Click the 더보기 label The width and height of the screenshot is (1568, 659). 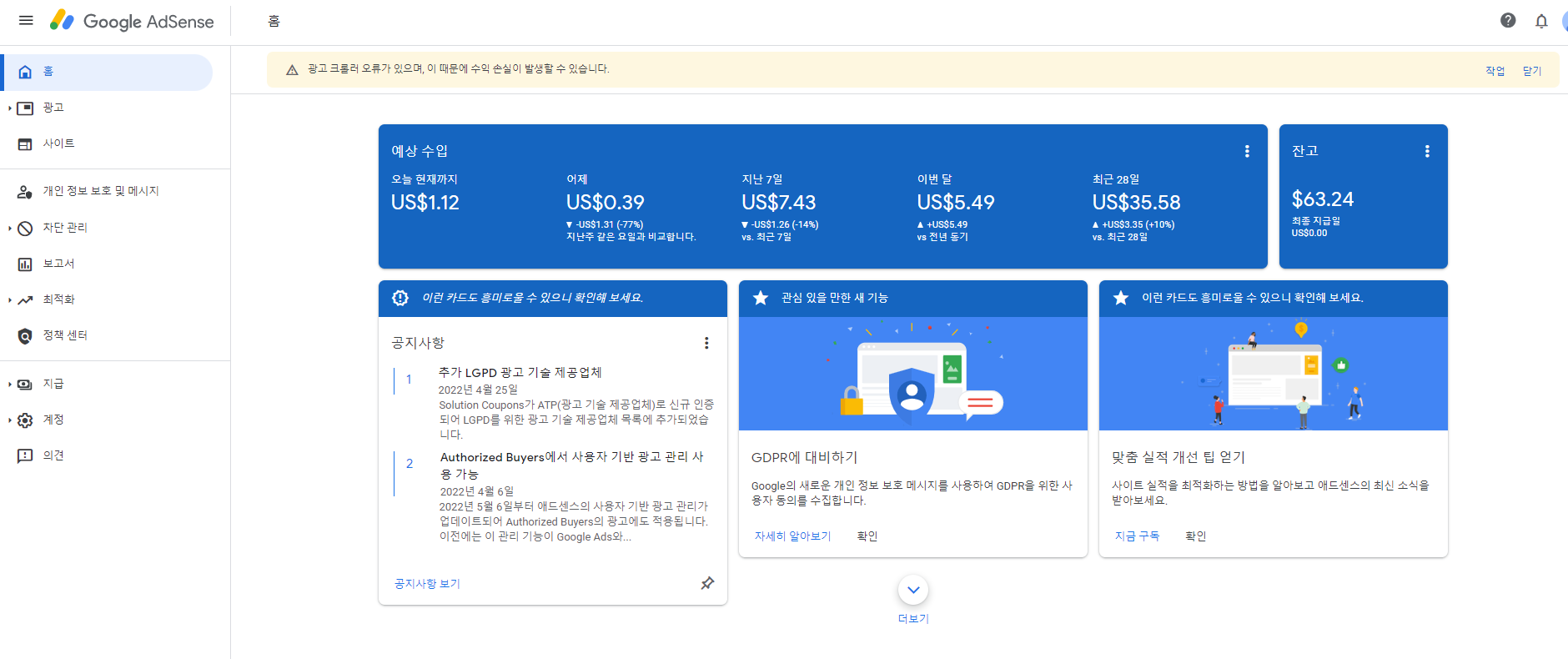click(913, 619)
